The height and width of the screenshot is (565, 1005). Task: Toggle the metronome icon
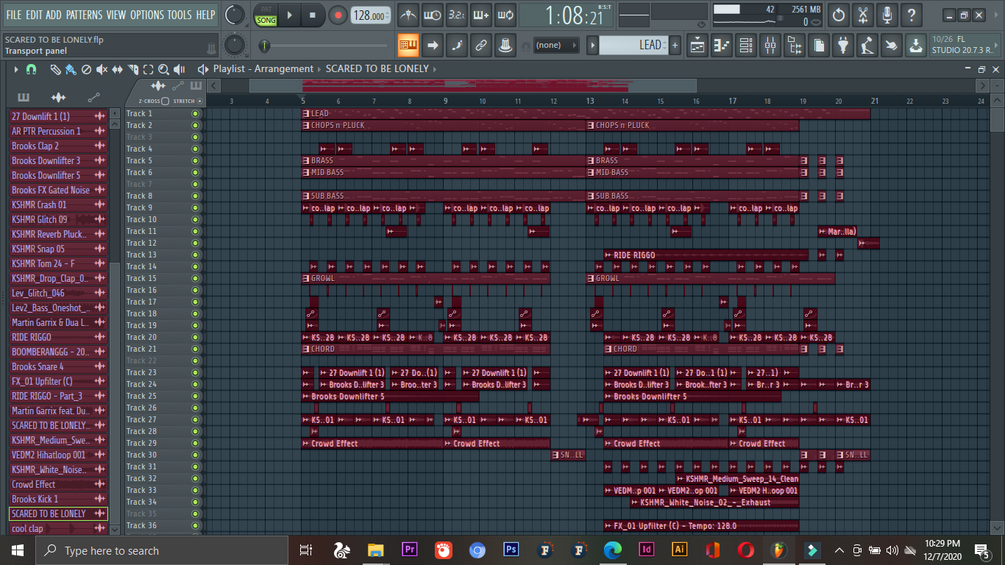click(408, 15)
